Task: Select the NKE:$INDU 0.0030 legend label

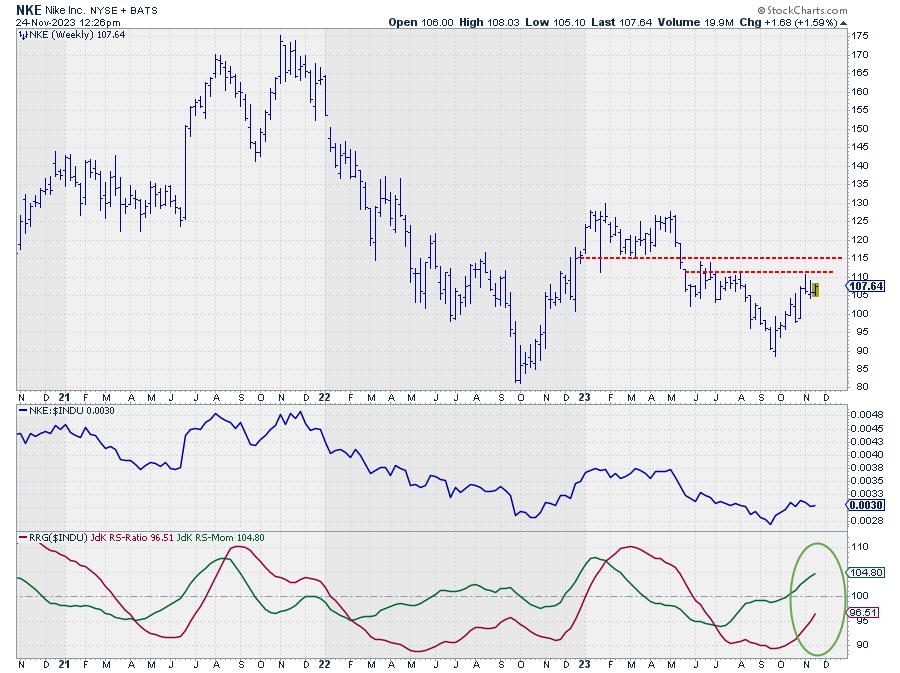Action: pos(68,410)
